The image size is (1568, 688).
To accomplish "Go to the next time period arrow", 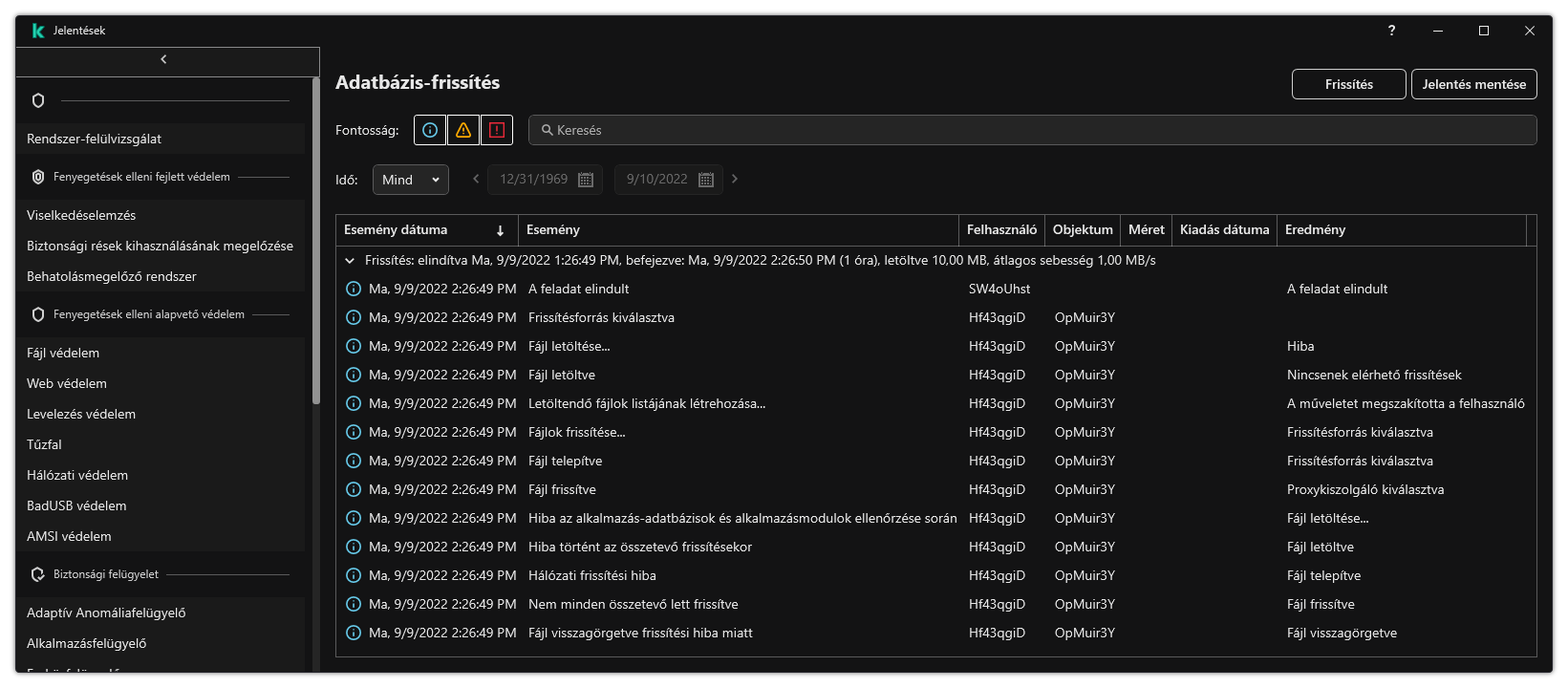I will [x=735, y=179].
